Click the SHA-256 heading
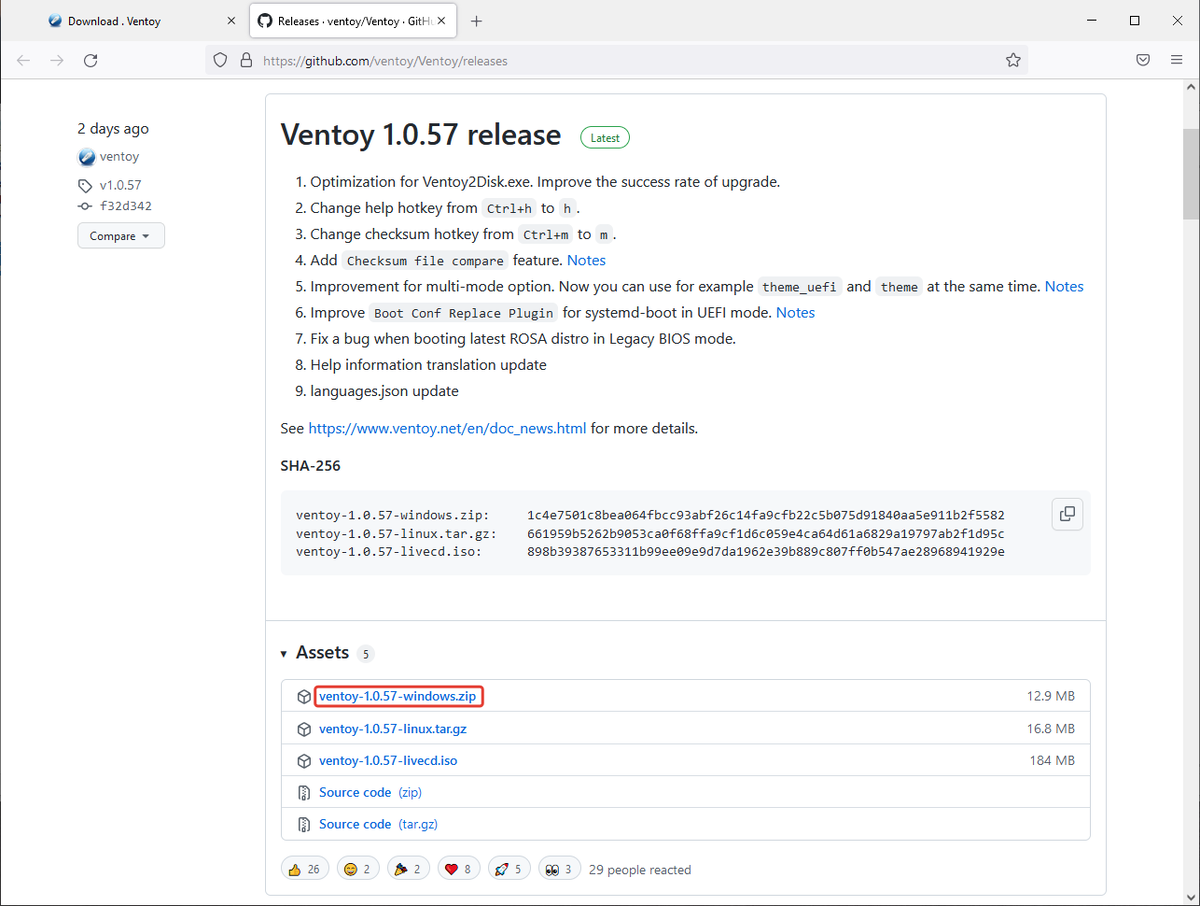The width and height of the screenshot is (1200, 906). (x=311, y=466)
